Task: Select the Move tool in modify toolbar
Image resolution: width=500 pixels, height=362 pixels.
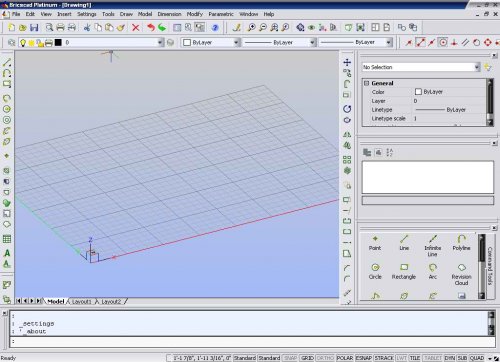Action: pos(347,62)
